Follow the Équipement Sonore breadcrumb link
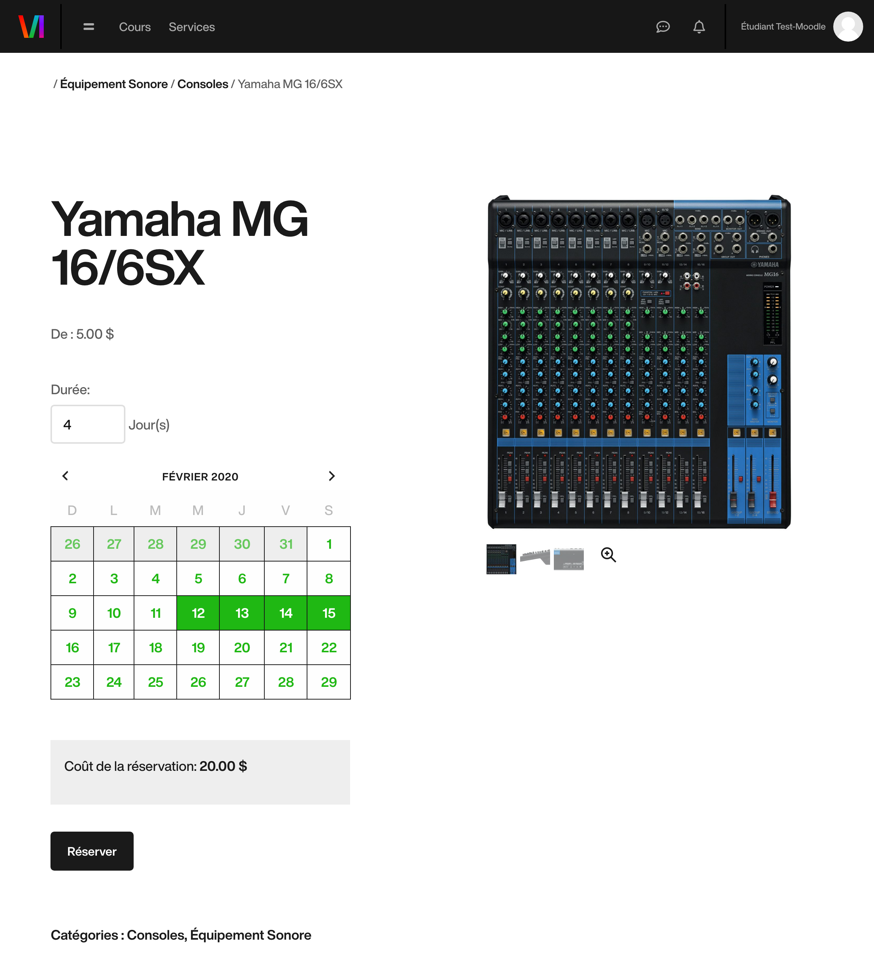 (114, 84)
